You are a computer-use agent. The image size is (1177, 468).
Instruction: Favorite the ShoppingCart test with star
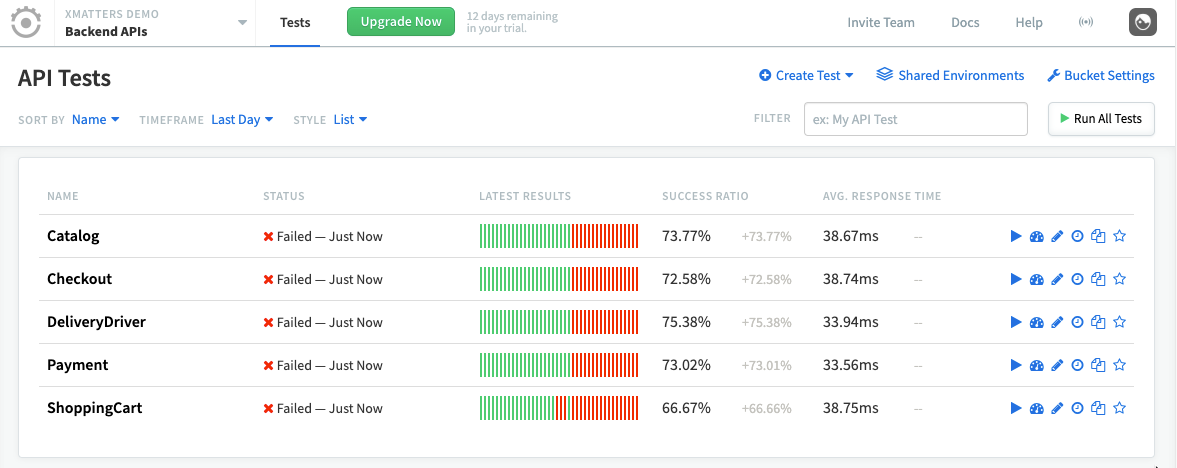pyautogui.click(x=1120, y=409)
